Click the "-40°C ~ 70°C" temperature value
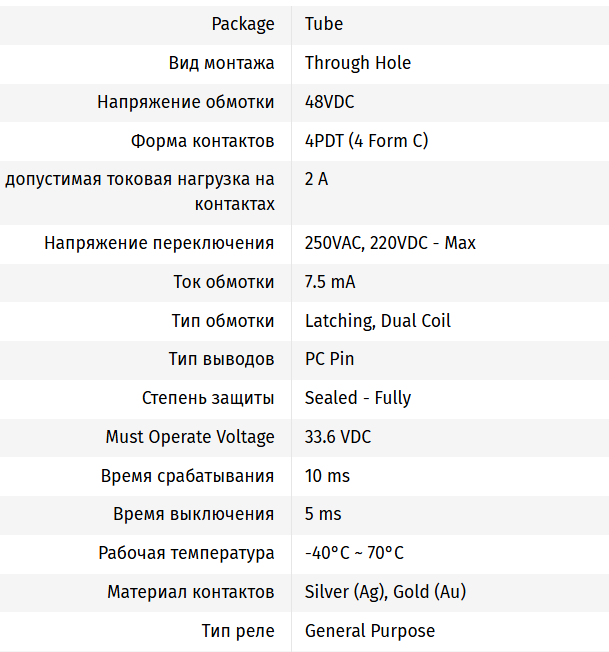The height and width of the screenshot is (652, 609). click(x=354, y=553)
